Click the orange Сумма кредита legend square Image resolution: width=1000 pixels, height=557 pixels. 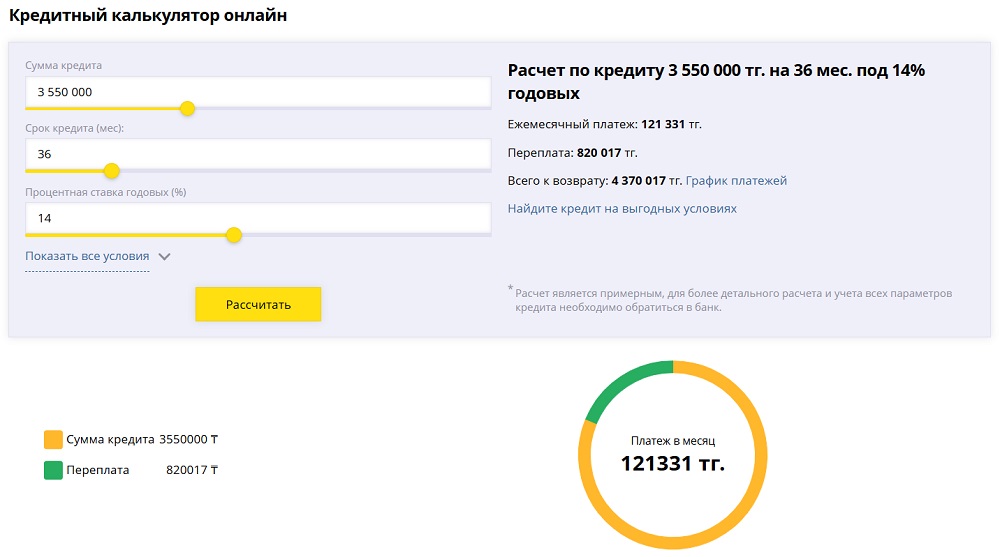53,439
